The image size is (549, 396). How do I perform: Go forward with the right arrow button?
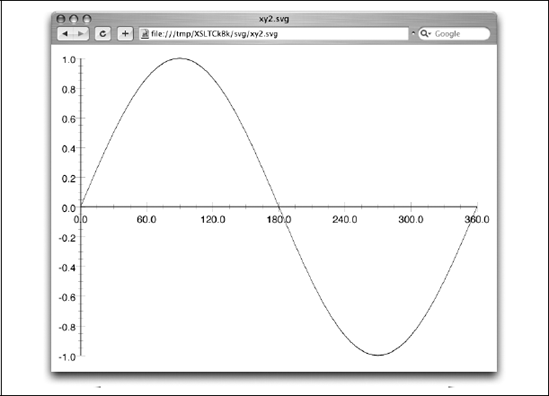click(81, 34)
